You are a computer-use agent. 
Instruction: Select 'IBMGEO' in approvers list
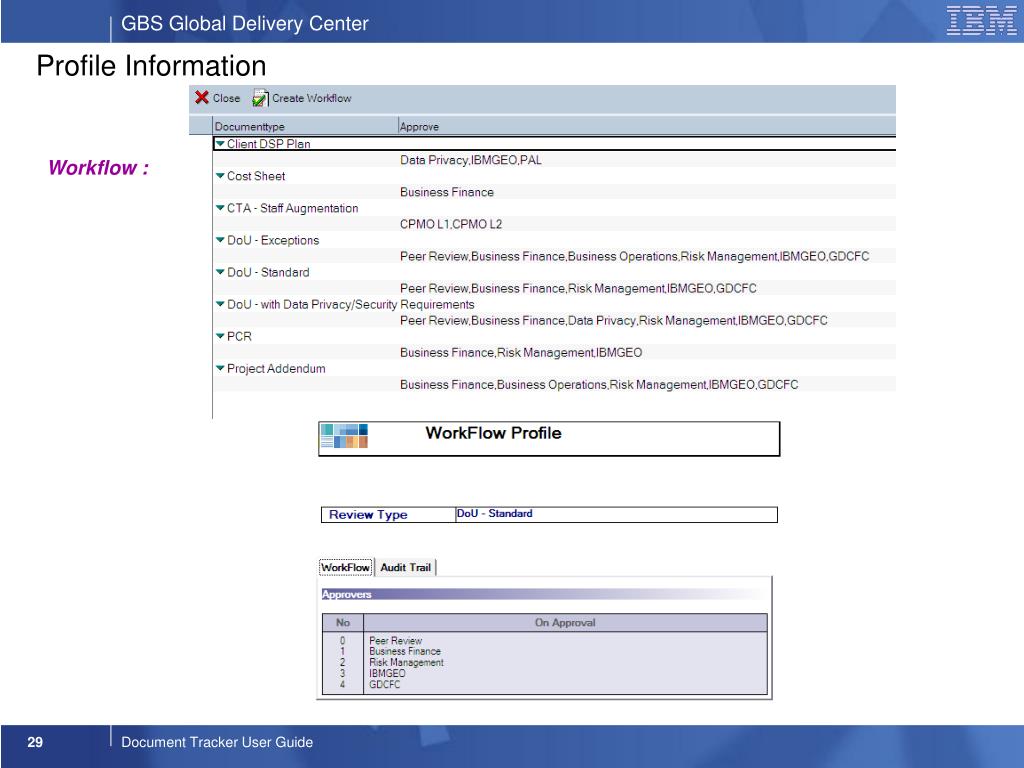pos(387,673)
